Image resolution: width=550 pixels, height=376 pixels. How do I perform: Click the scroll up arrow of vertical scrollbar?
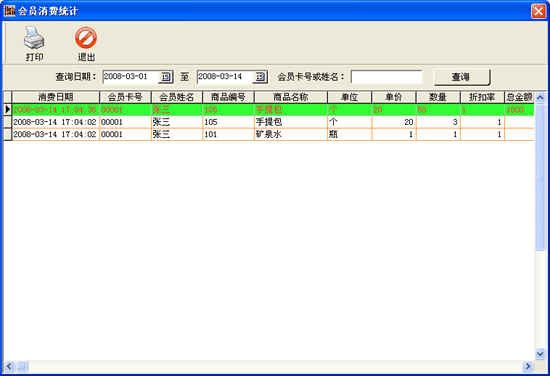(540, 97)
